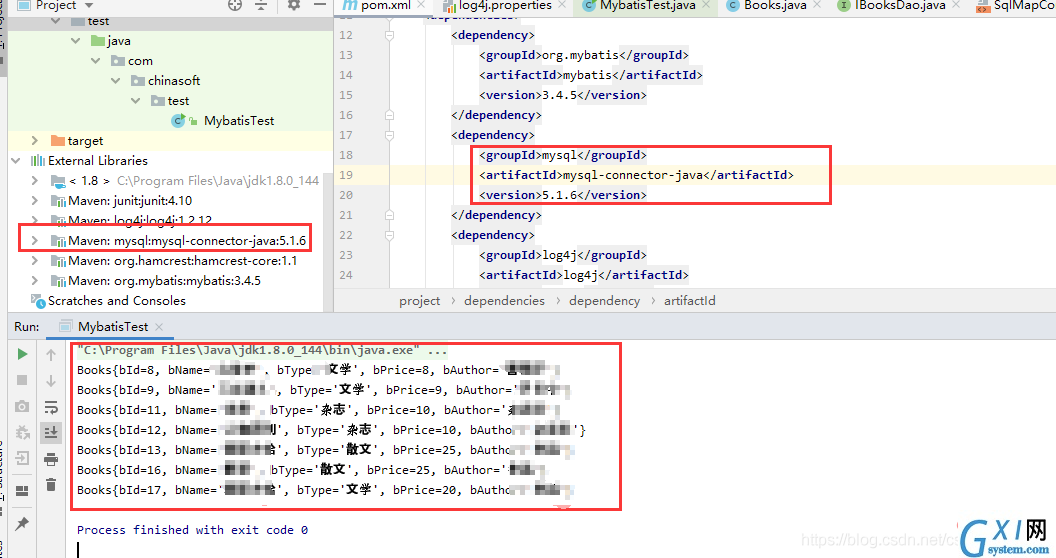This screenshot has width=1056, height=558.
Task: Fold the dependency block at line 17
Action: coord(389,135)
